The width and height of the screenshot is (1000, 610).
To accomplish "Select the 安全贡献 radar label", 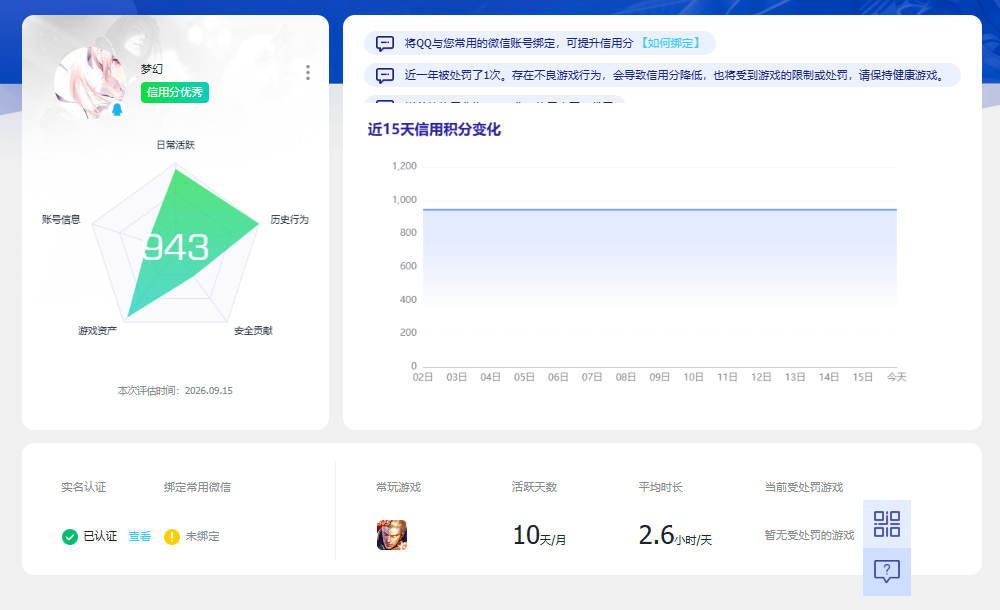I will pos(253,331).
